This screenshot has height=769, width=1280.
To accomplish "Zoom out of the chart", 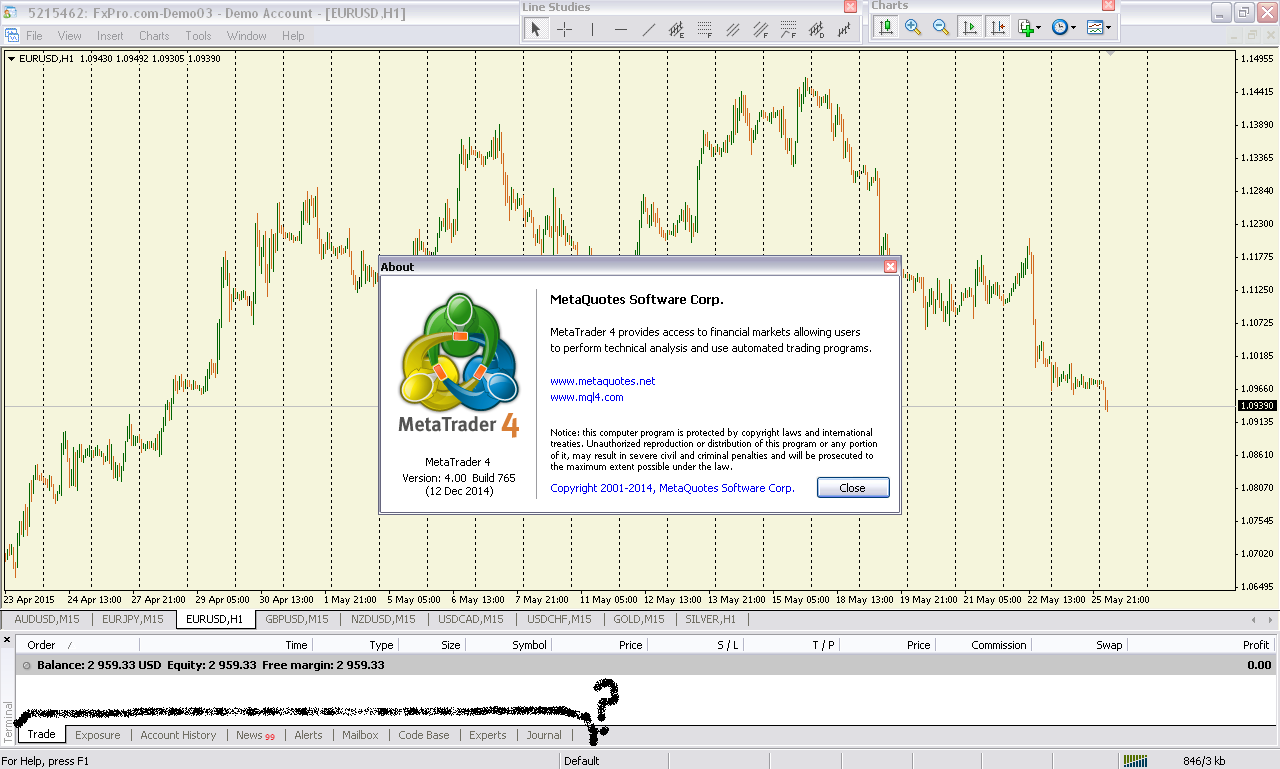I will (x=941, y=27).
